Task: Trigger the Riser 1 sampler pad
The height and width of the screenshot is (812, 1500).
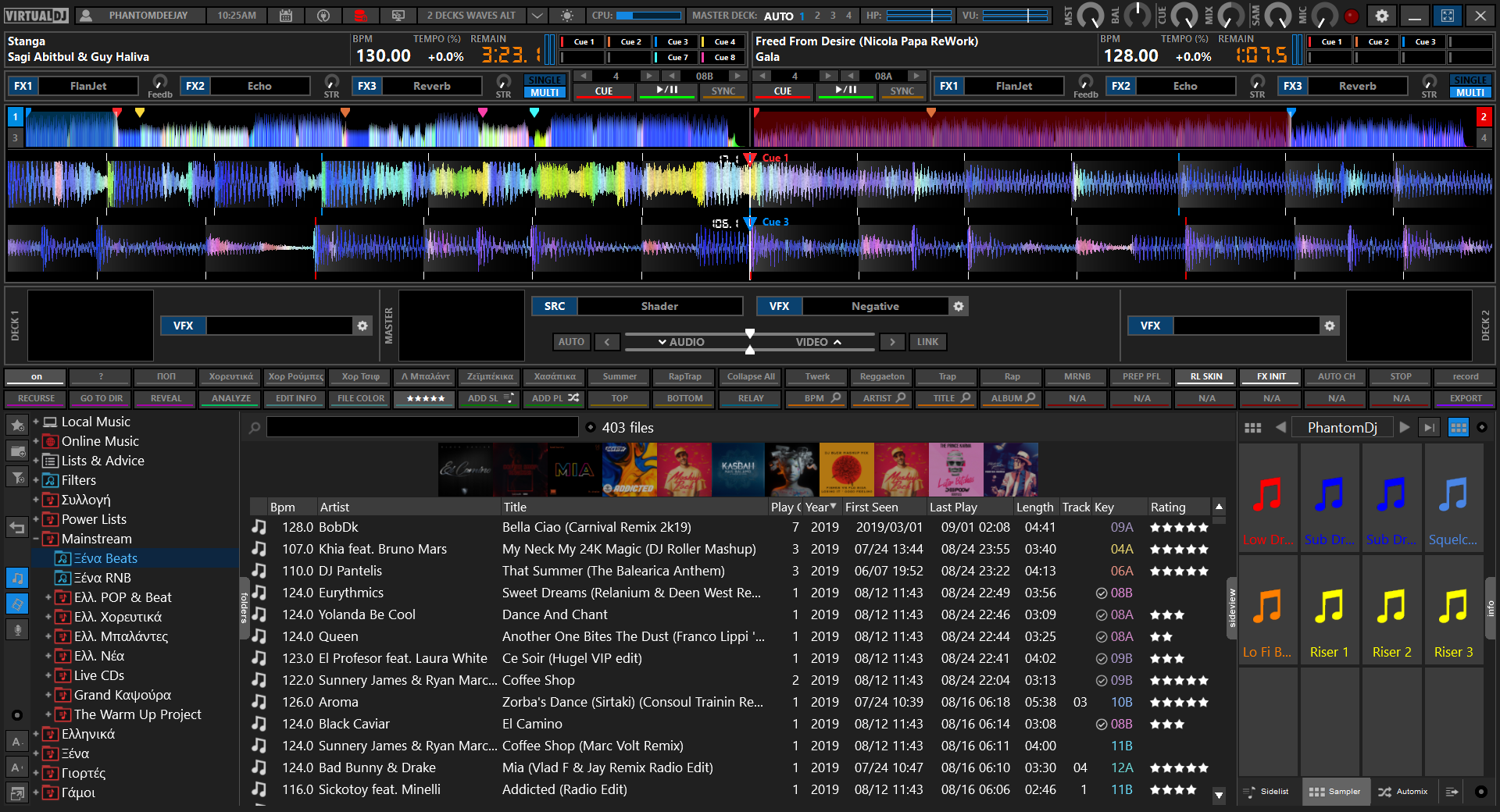Action: (x=1329, y=609)
